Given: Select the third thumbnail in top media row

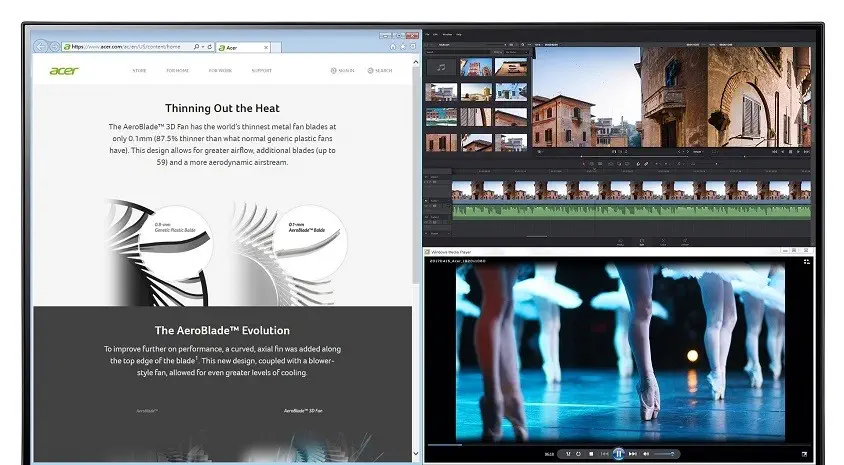Looking at the screenshot, I should pos(511,67).
